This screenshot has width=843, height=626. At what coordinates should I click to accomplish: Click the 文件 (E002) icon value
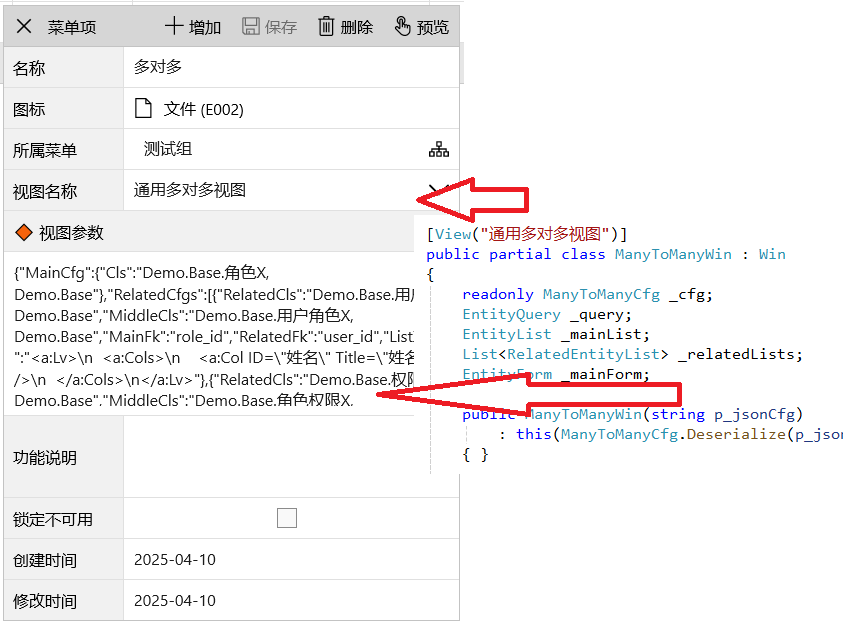(203, 109)
